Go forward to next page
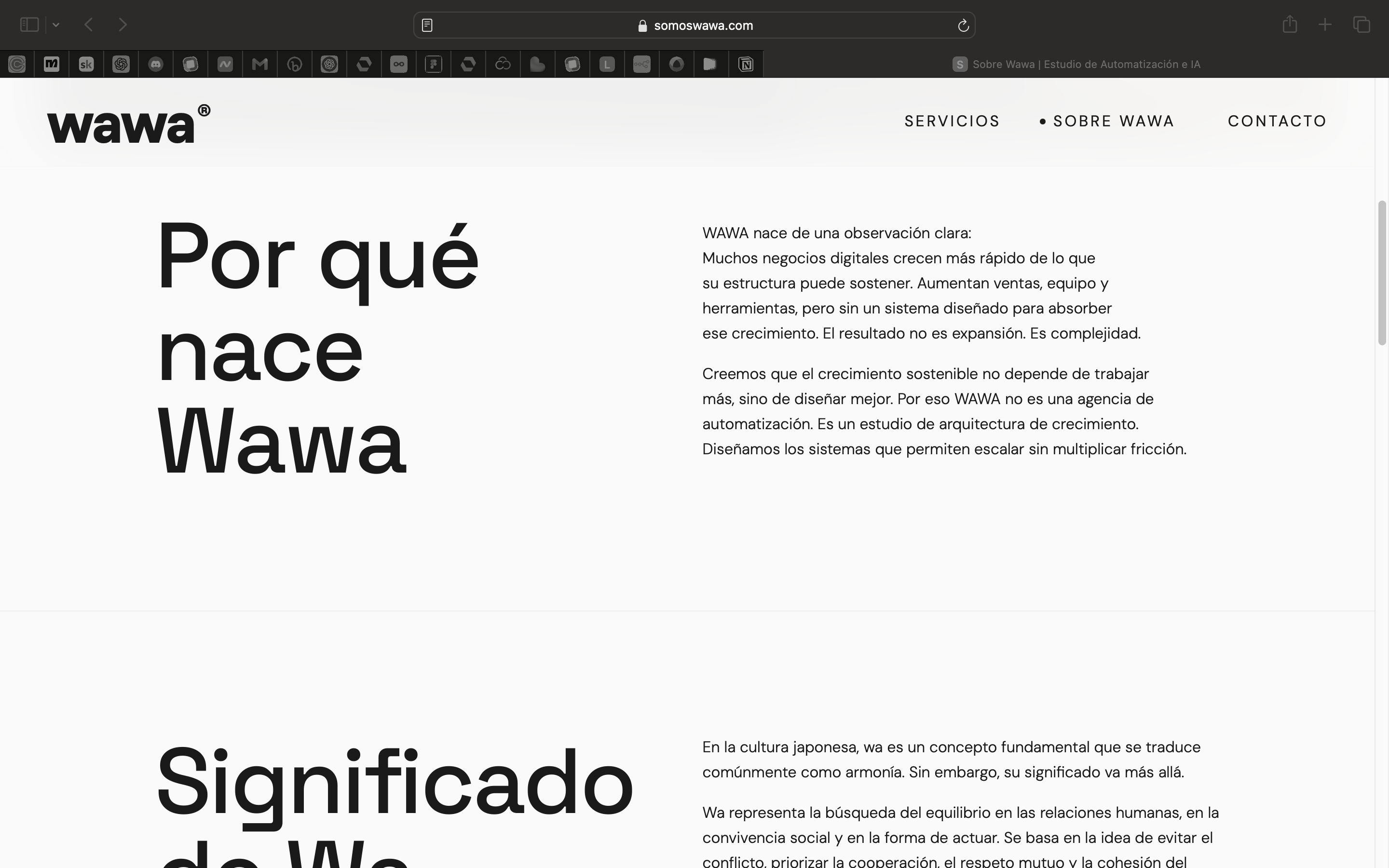The image size is (1389, 868). point(122,25)
